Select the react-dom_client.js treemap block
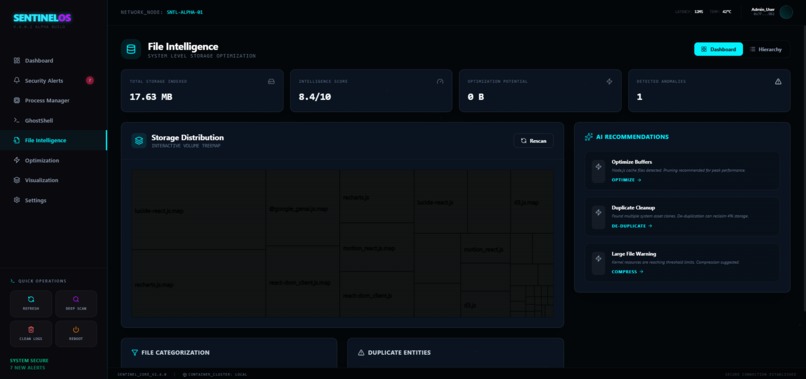This screenshot has width=806, height=379. point(377,295)
